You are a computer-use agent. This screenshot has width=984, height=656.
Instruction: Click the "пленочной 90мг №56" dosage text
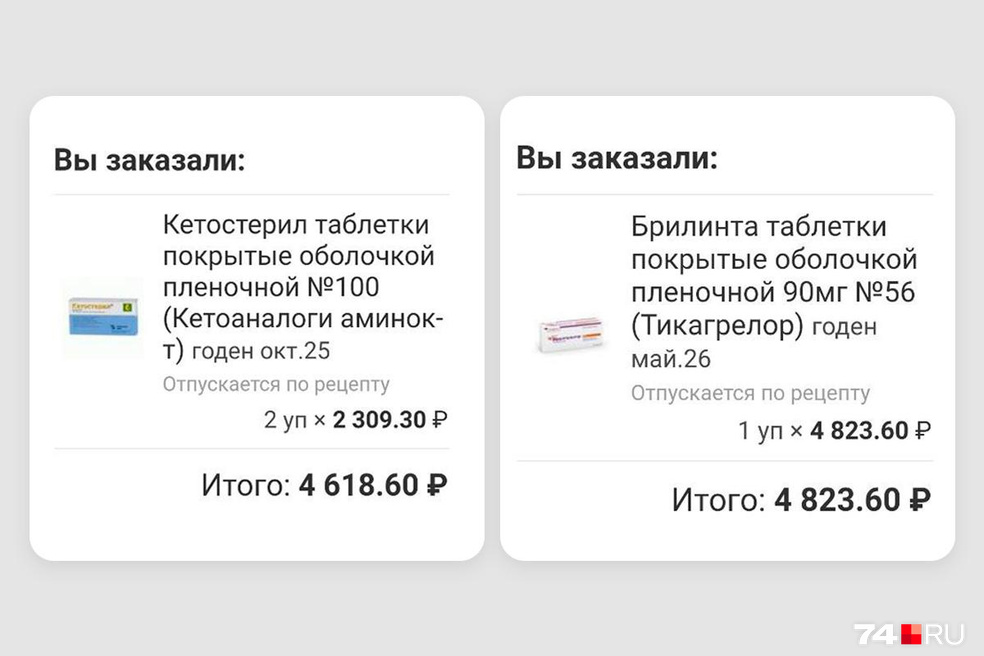pos(773,293)
